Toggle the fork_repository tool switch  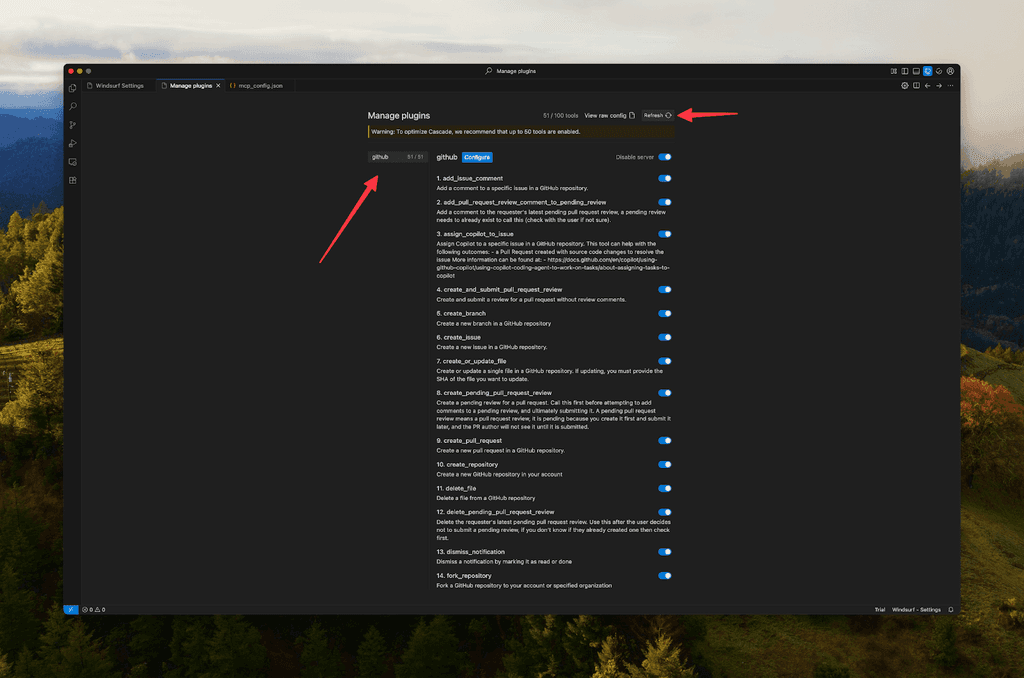click(x=665, y=576)
